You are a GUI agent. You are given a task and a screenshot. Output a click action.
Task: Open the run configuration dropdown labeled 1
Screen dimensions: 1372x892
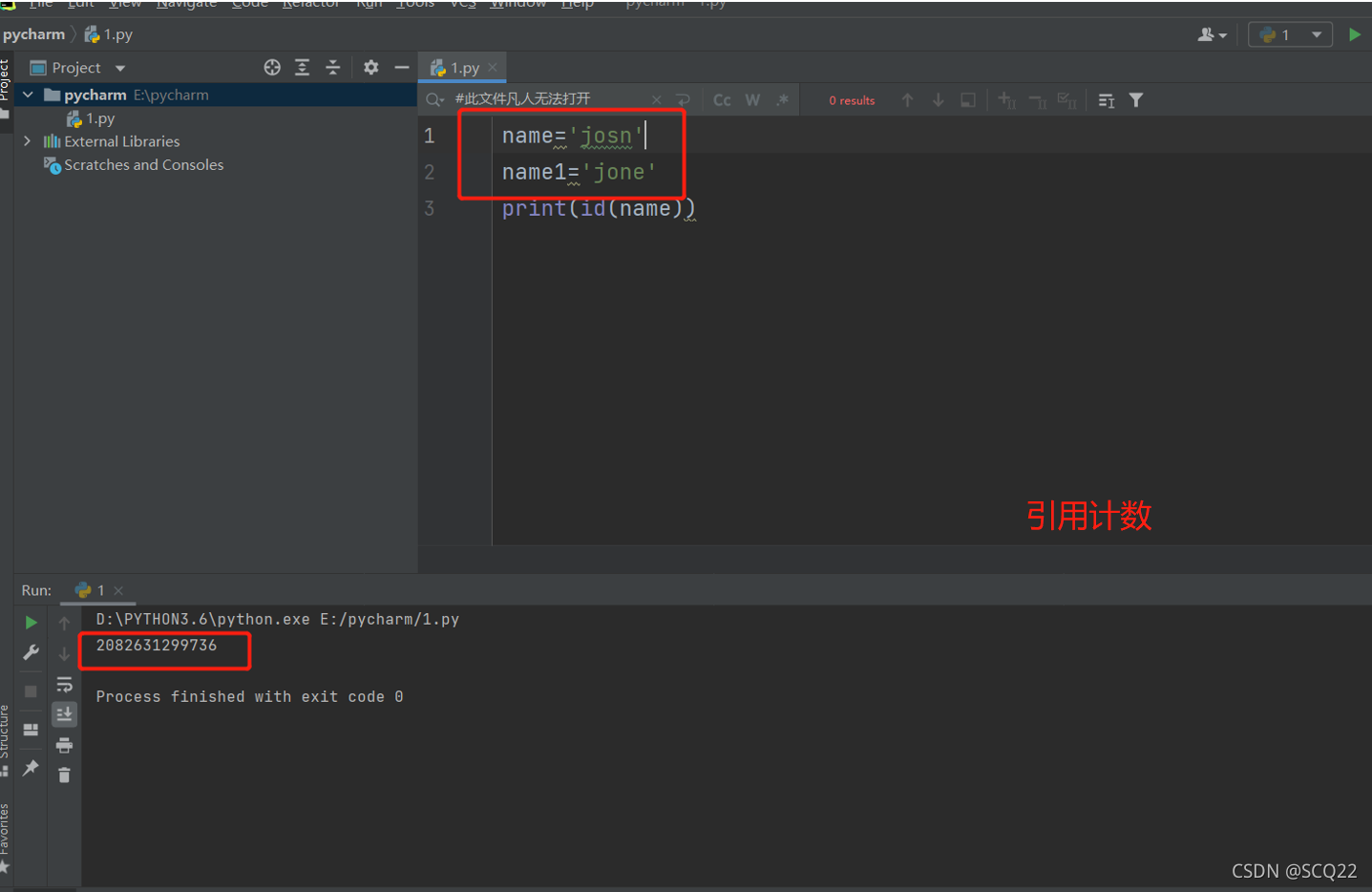click(1290, 34)
